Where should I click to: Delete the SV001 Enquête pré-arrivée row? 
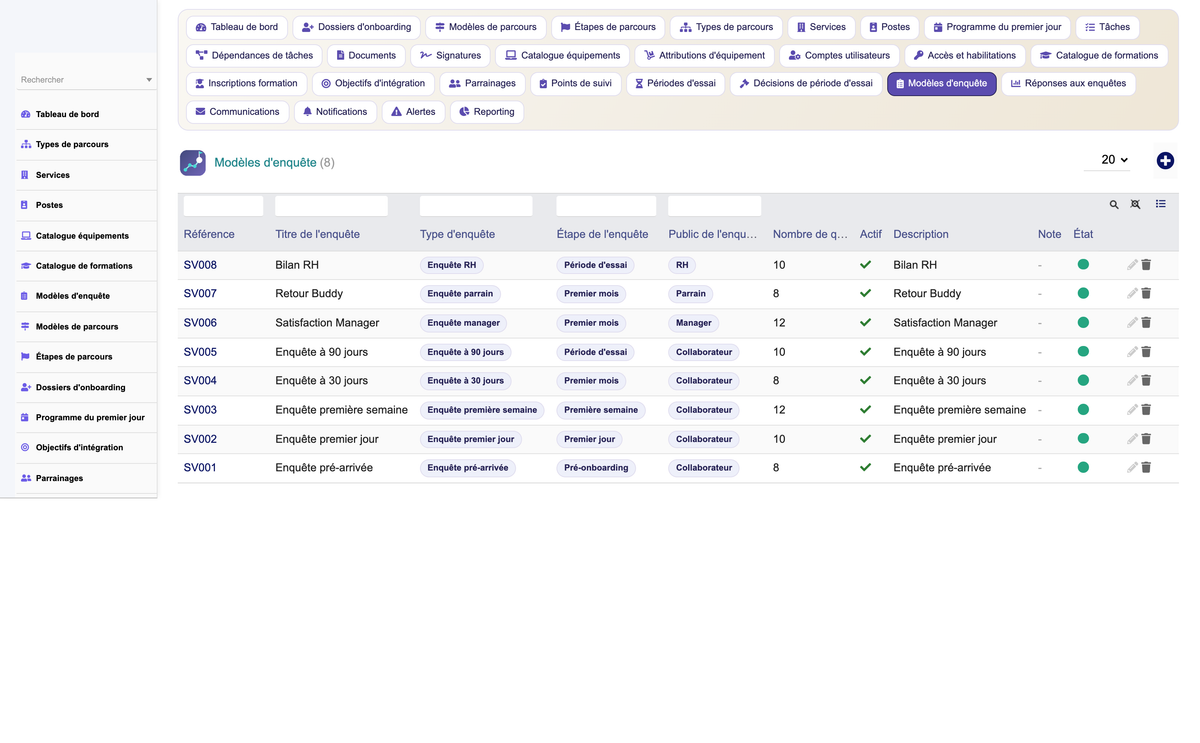coord(1146,468)
